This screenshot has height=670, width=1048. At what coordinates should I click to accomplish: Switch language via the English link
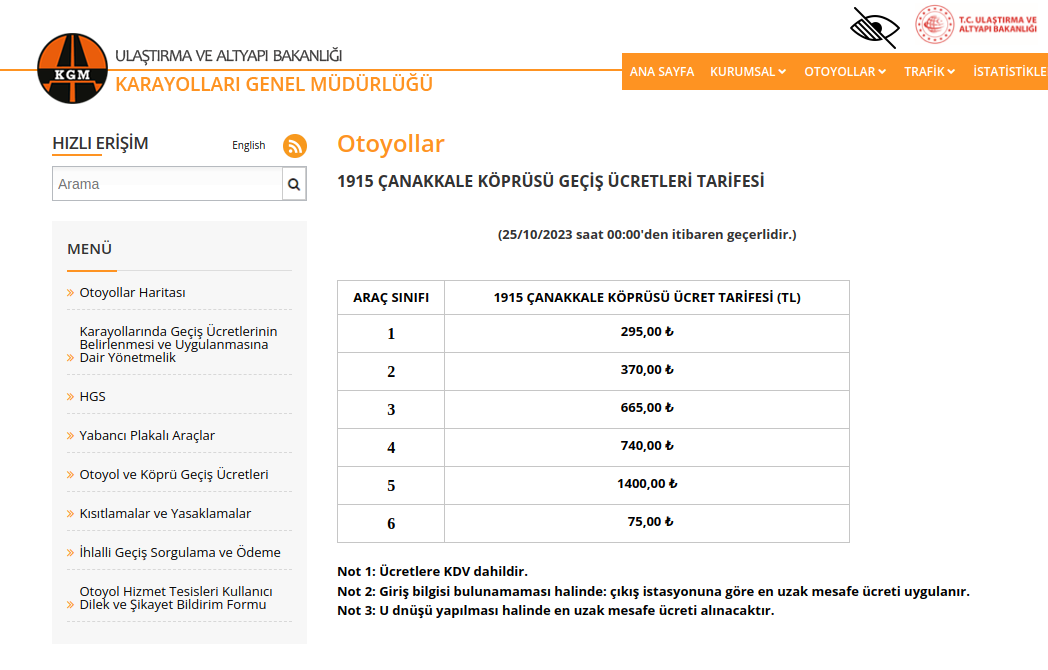point(248,145)
